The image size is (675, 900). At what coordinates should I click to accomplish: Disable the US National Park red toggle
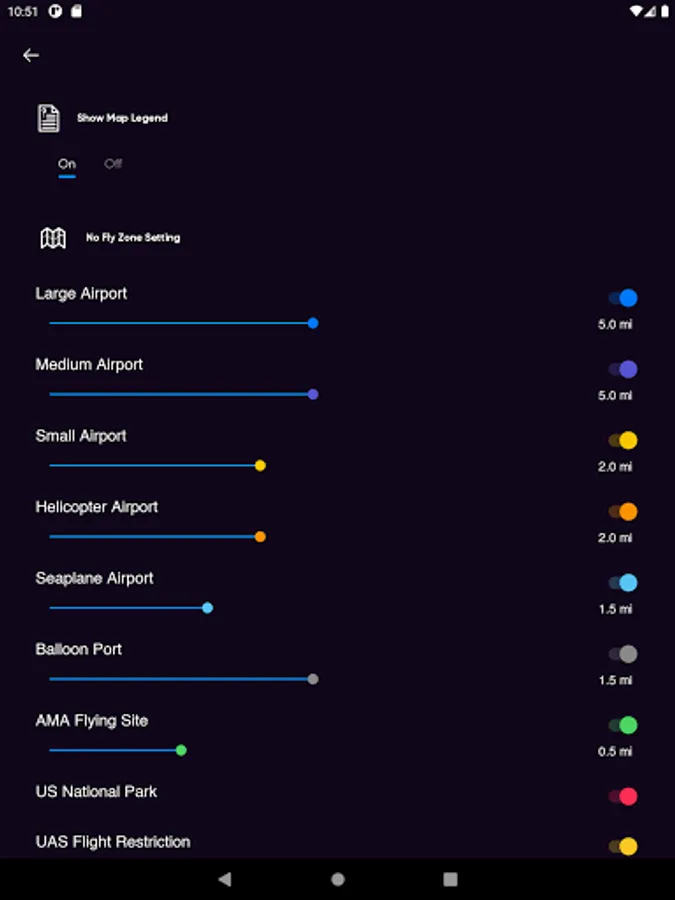(623, 796)
